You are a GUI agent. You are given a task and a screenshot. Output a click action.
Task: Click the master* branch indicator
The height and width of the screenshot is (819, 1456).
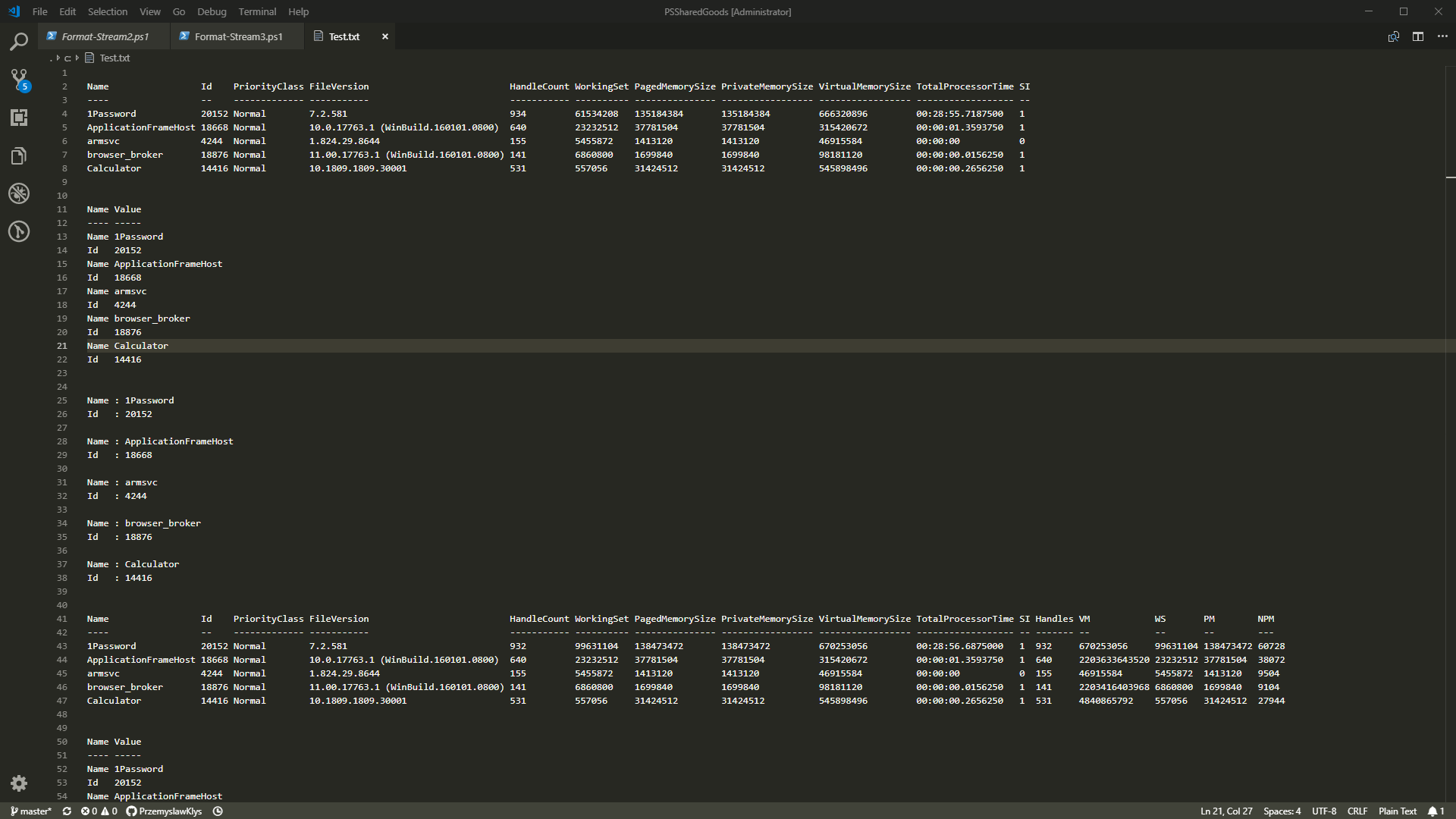(x=30, y=811)
